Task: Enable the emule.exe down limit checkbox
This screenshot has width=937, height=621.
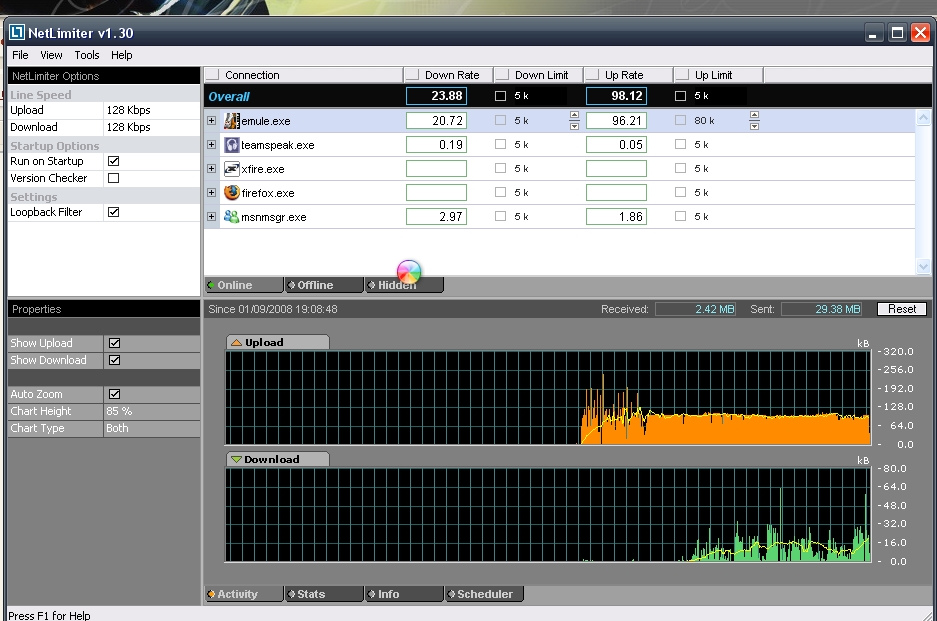Action: 501,120
